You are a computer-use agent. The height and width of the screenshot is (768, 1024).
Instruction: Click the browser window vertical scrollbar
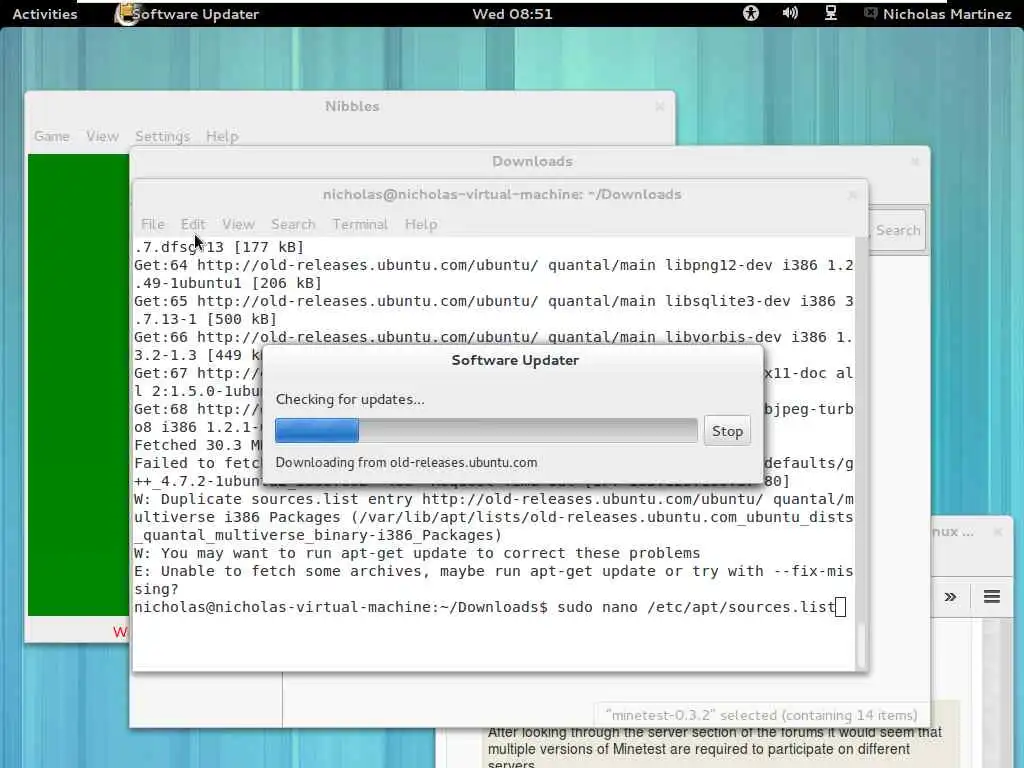[x=998, y=692]
